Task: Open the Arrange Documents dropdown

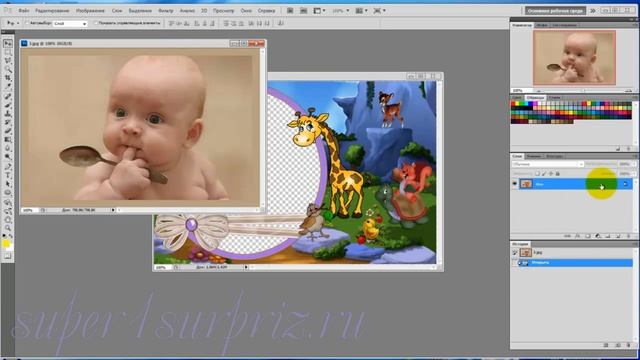Action: 361,11
